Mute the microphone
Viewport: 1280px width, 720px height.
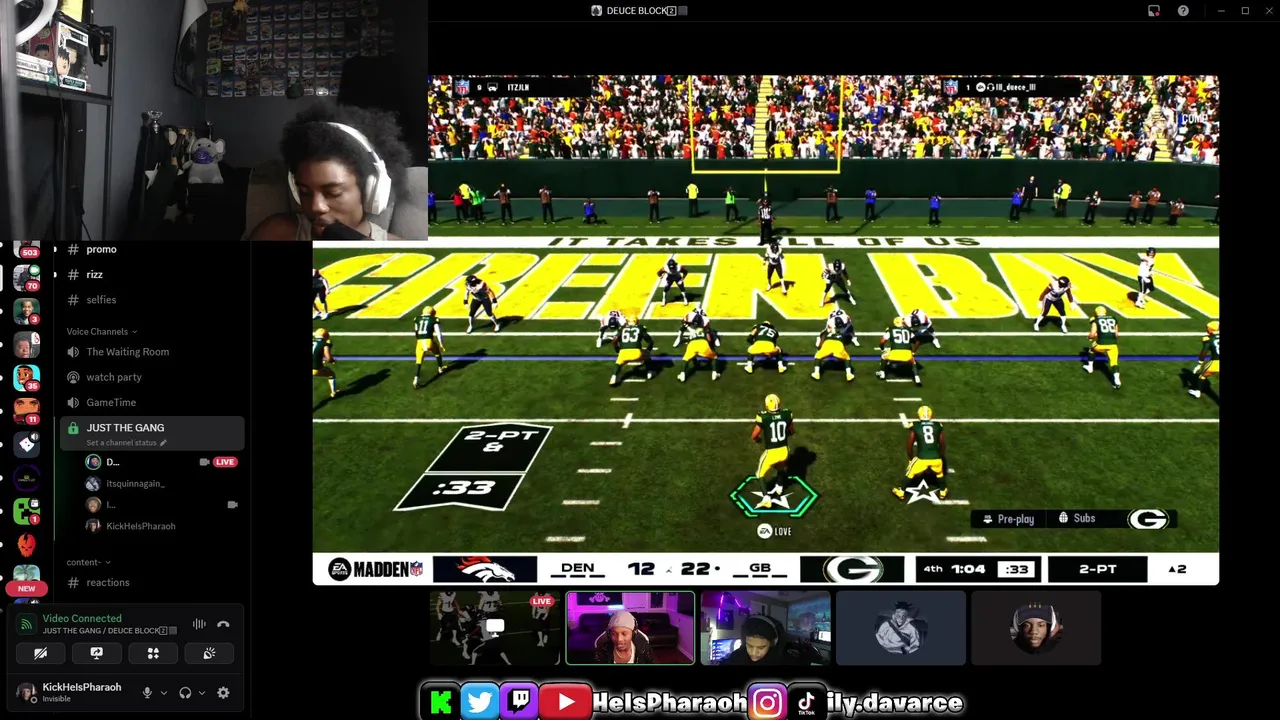click(147, 693)
